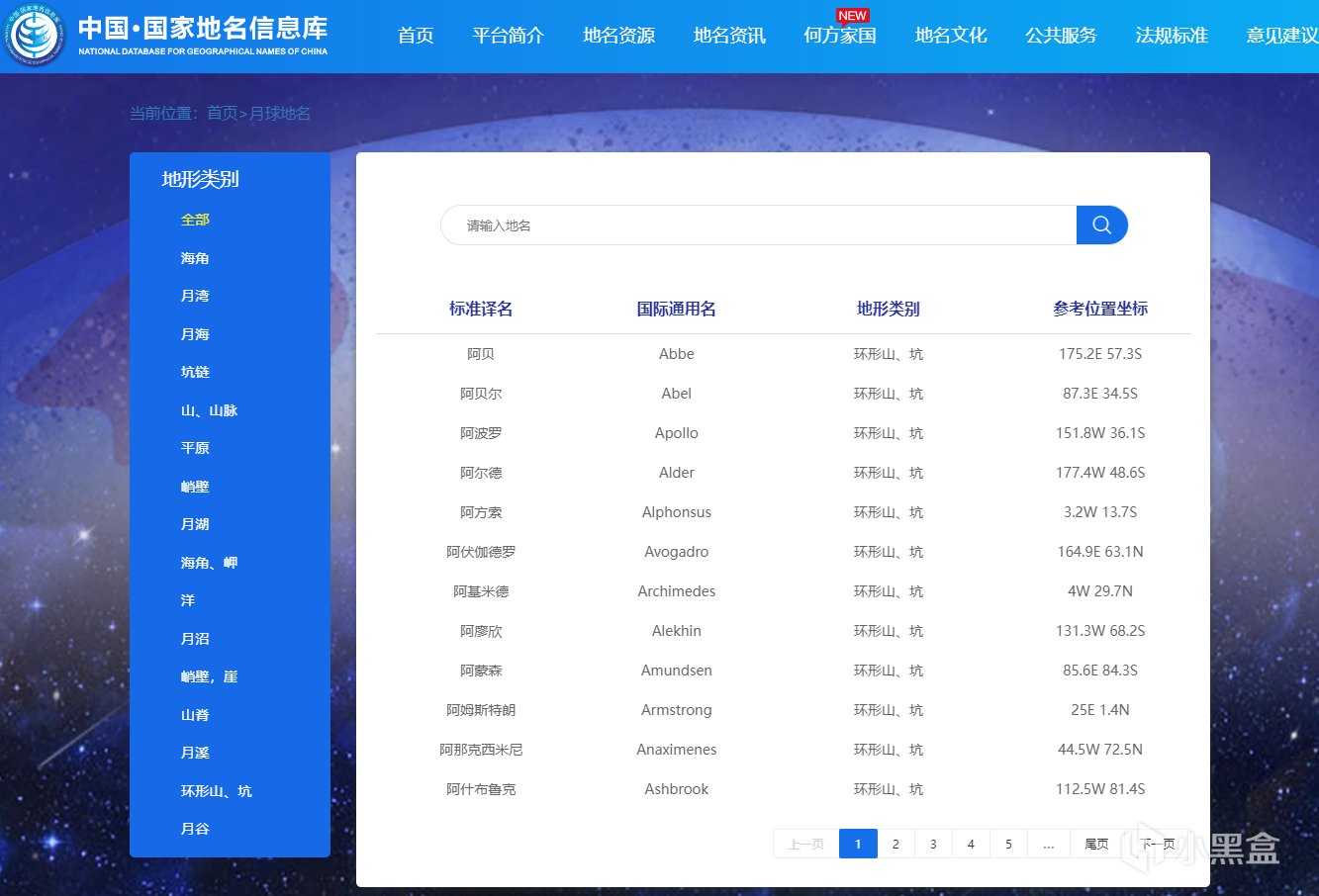
Task: Click the 阿波罗 table entry
Action: [x=481, y=433]
